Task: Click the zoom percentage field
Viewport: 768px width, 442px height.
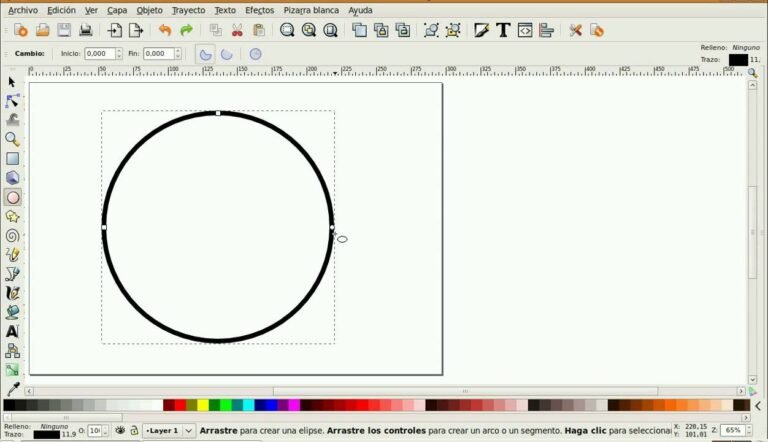Action: pyautogui.click(x=733, y=430)
